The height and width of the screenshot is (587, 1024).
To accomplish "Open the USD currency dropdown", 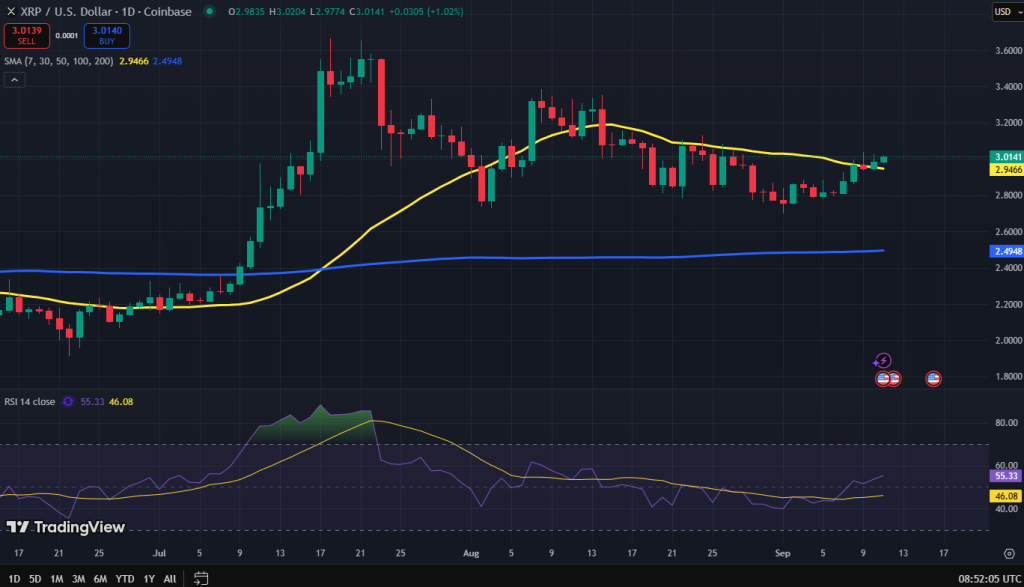I will (1008, 12).
